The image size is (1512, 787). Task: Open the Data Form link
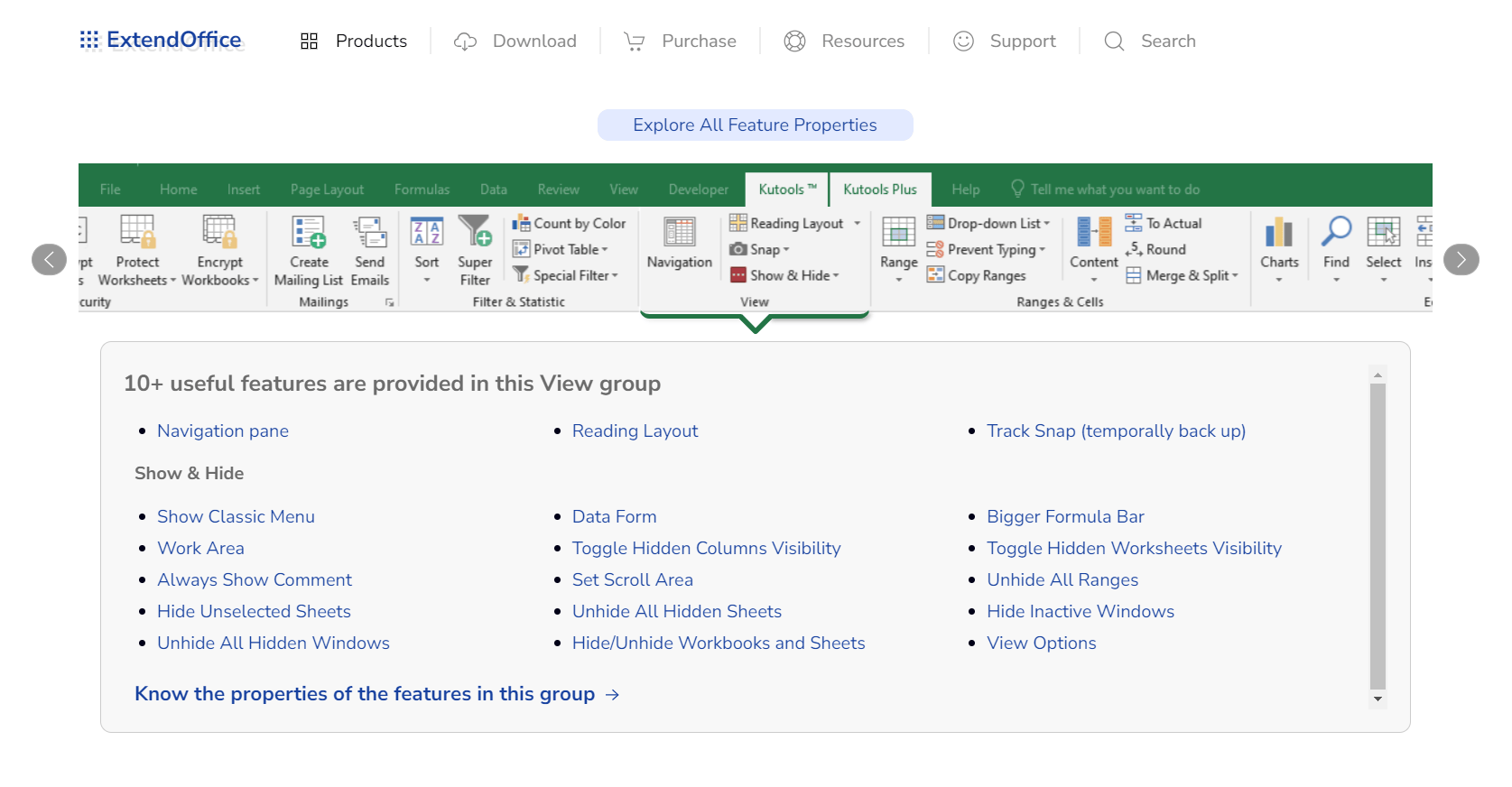pos(614,516)
